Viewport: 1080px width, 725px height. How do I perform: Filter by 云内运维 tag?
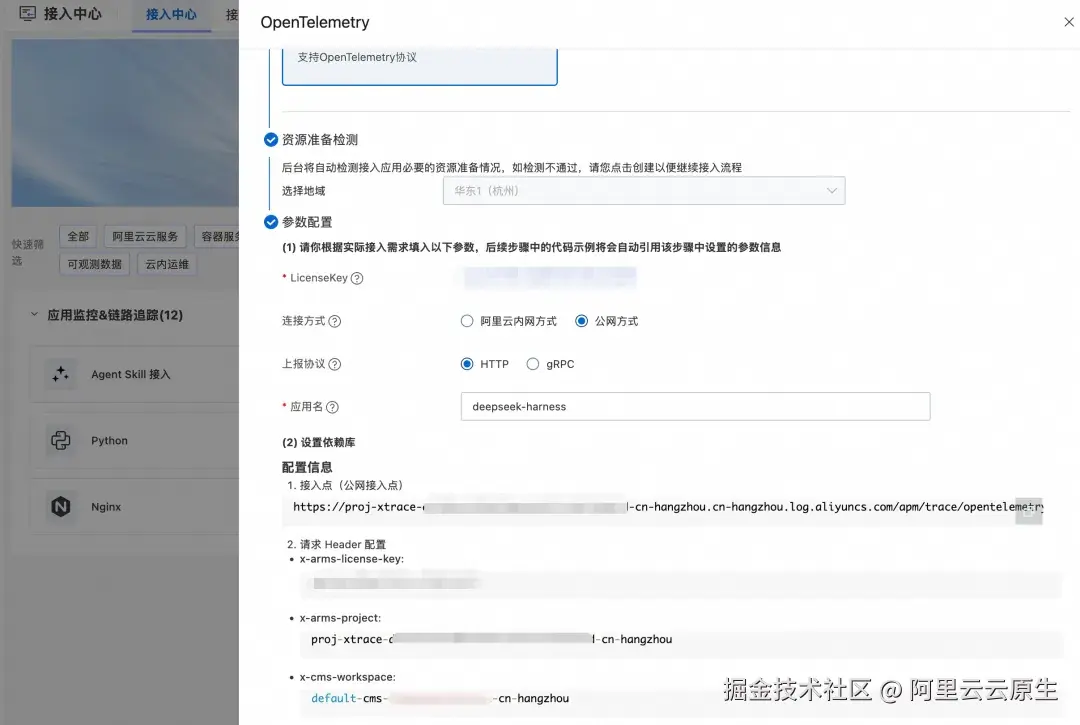[167, 264]
